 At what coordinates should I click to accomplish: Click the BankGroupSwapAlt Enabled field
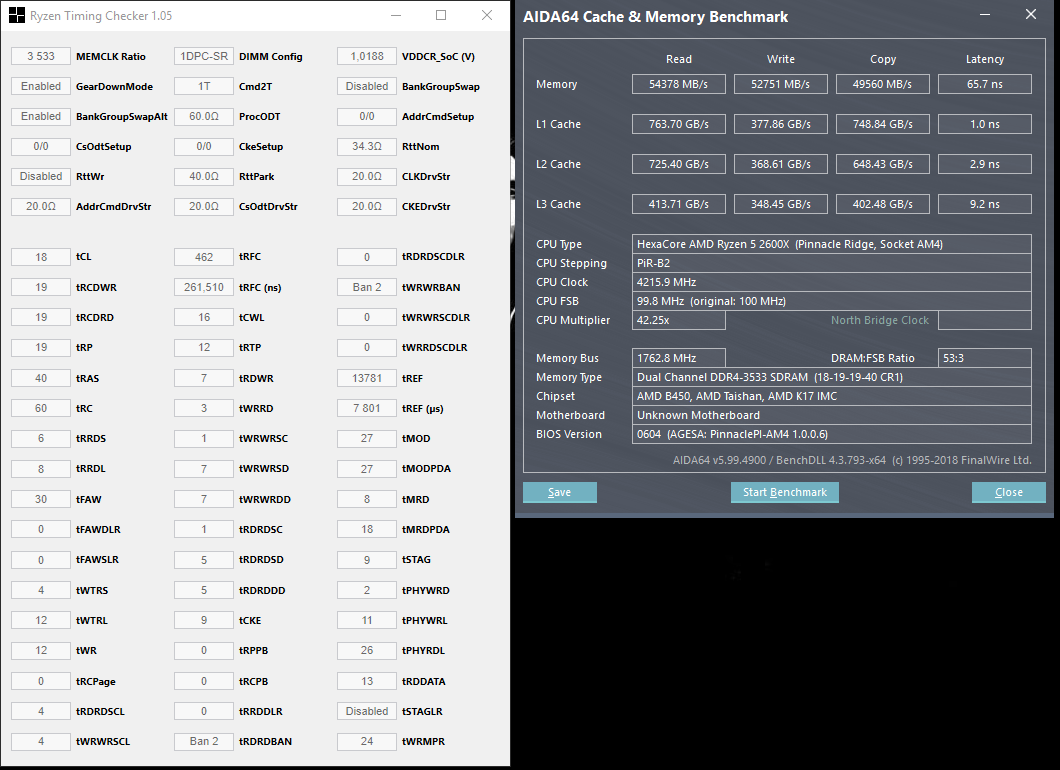coord(41,116)
